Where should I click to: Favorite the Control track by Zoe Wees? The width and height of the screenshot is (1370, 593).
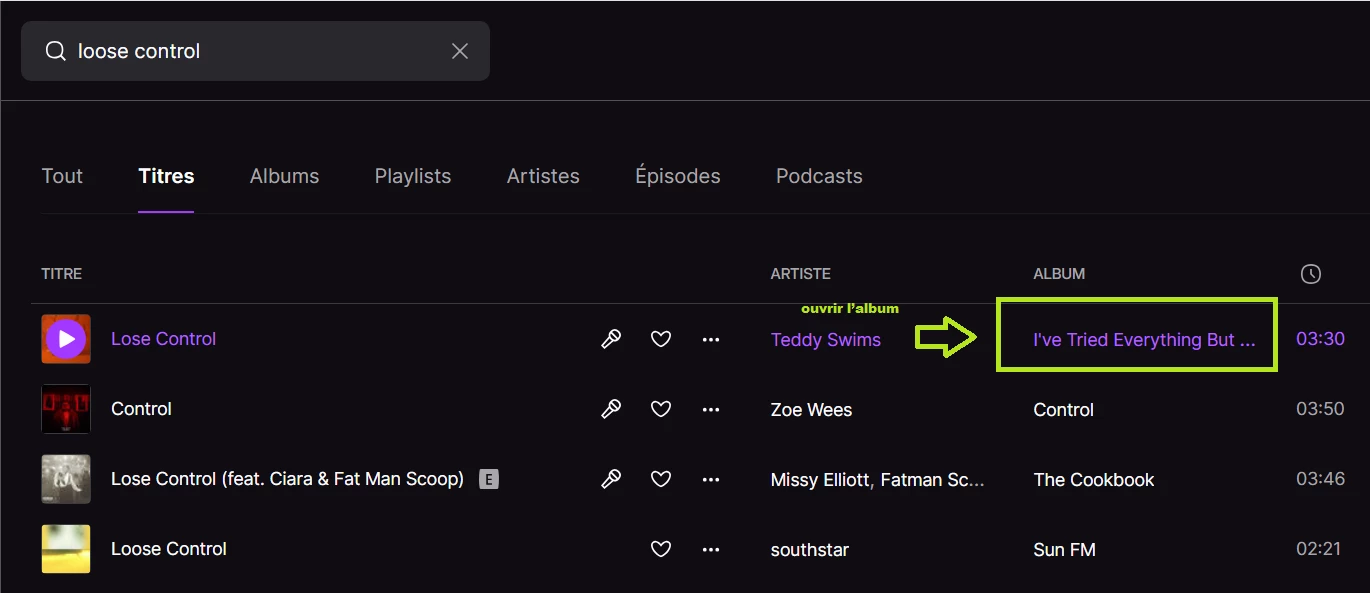click(x=661, y=409)
